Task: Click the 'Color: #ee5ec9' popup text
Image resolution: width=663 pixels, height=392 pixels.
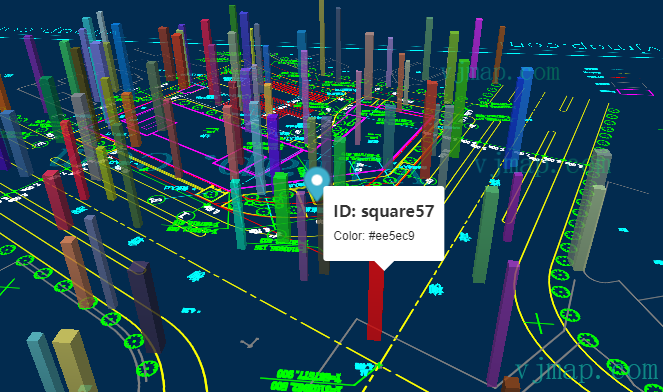Action: pos(374,236)
